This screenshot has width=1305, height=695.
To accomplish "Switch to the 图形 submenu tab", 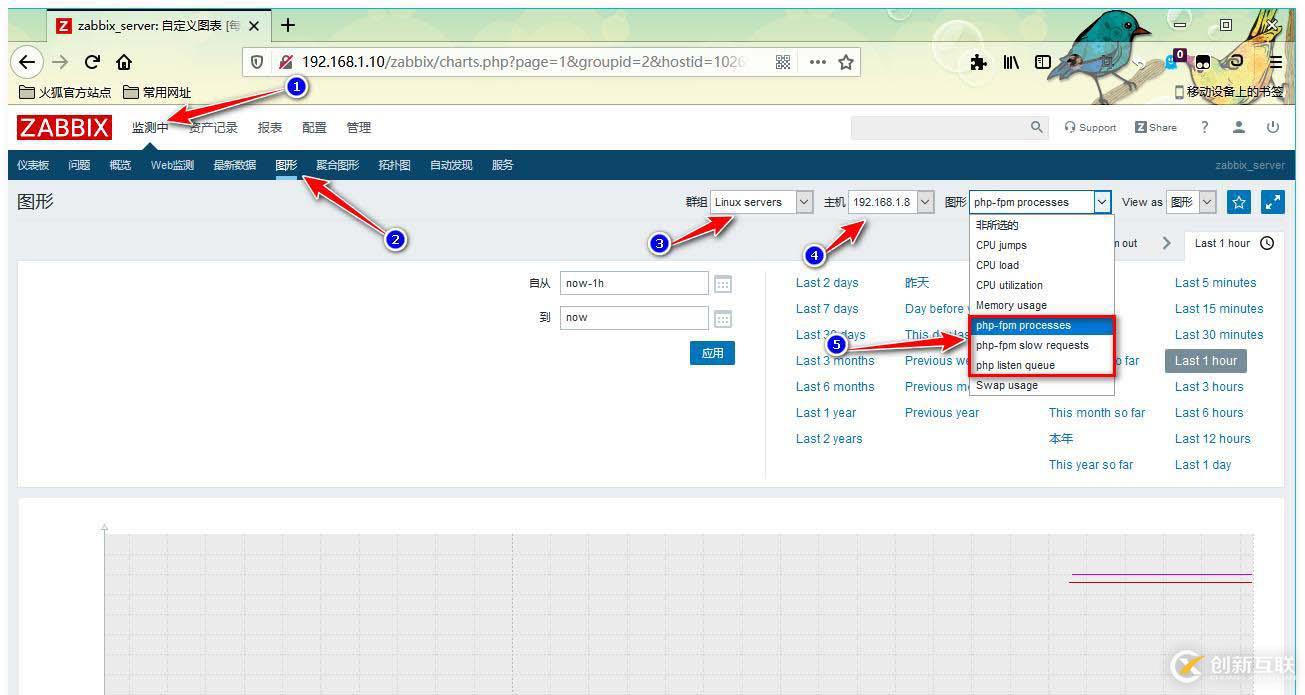I will 286,165.
